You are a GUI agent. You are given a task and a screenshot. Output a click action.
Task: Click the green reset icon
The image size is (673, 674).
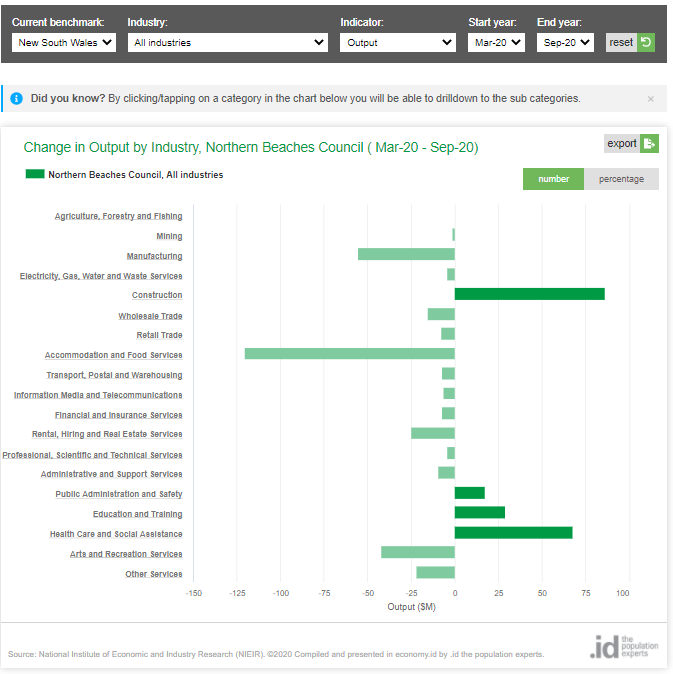(x=646, y=42)
